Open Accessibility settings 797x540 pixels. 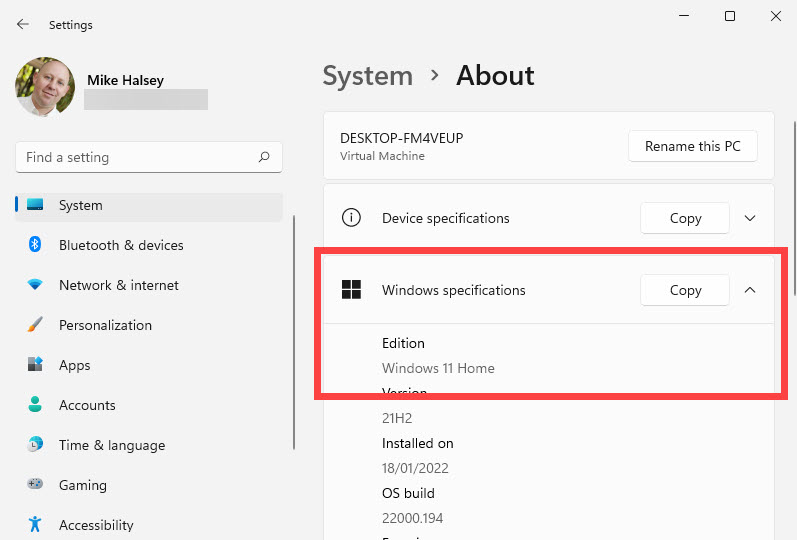(148, 525)
